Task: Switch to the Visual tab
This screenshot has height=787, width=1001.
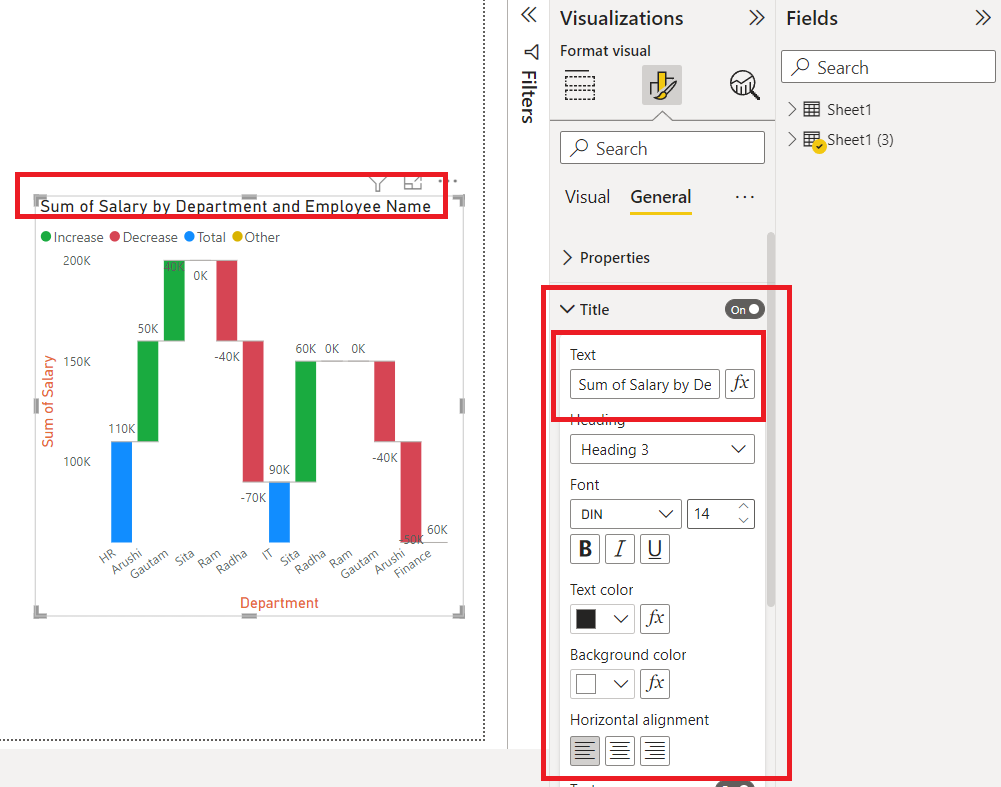Action: 587,197
